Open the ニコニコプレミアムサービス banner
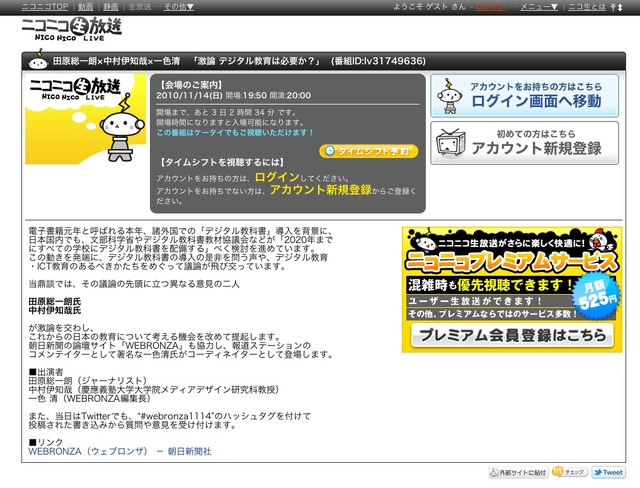 (512, 289)
